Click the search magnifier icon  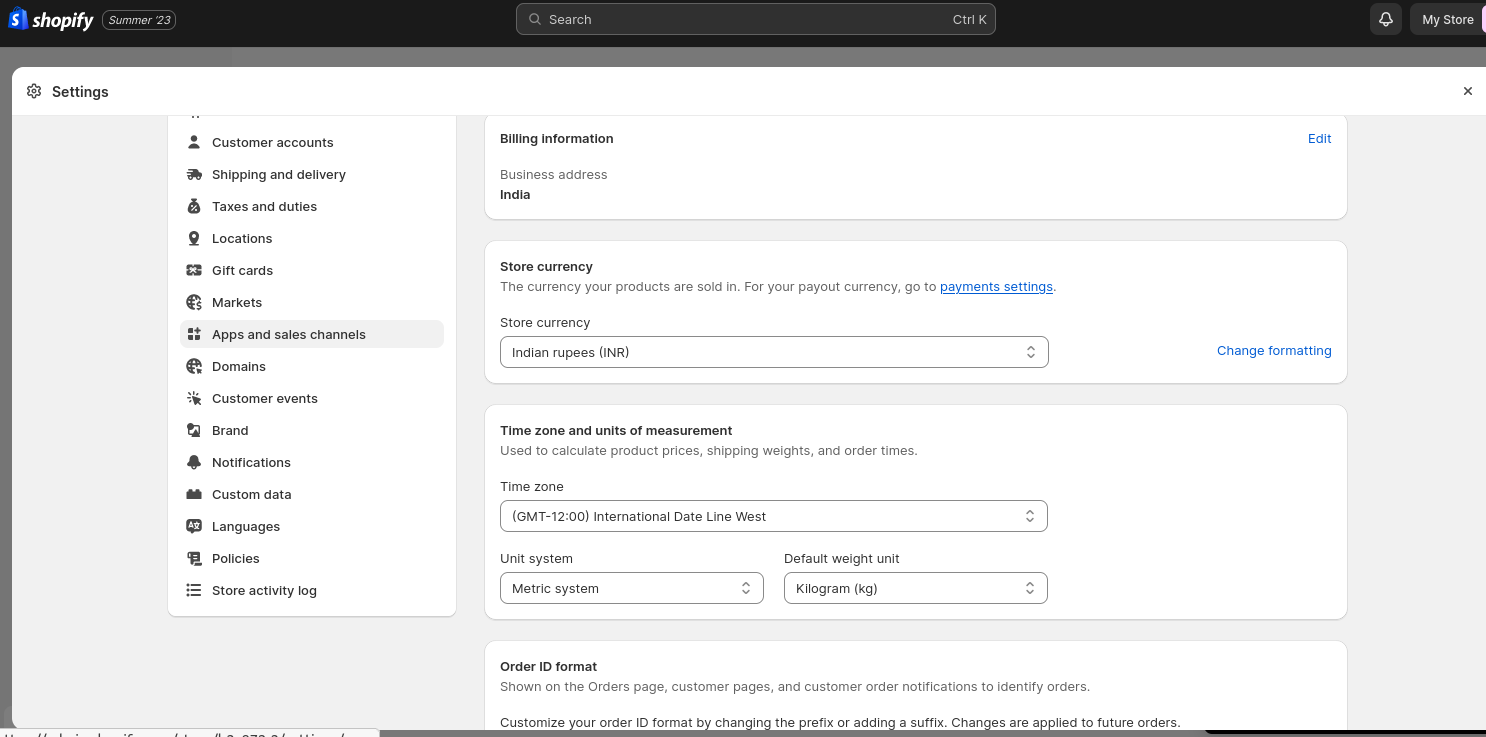[x=535, y=19]
